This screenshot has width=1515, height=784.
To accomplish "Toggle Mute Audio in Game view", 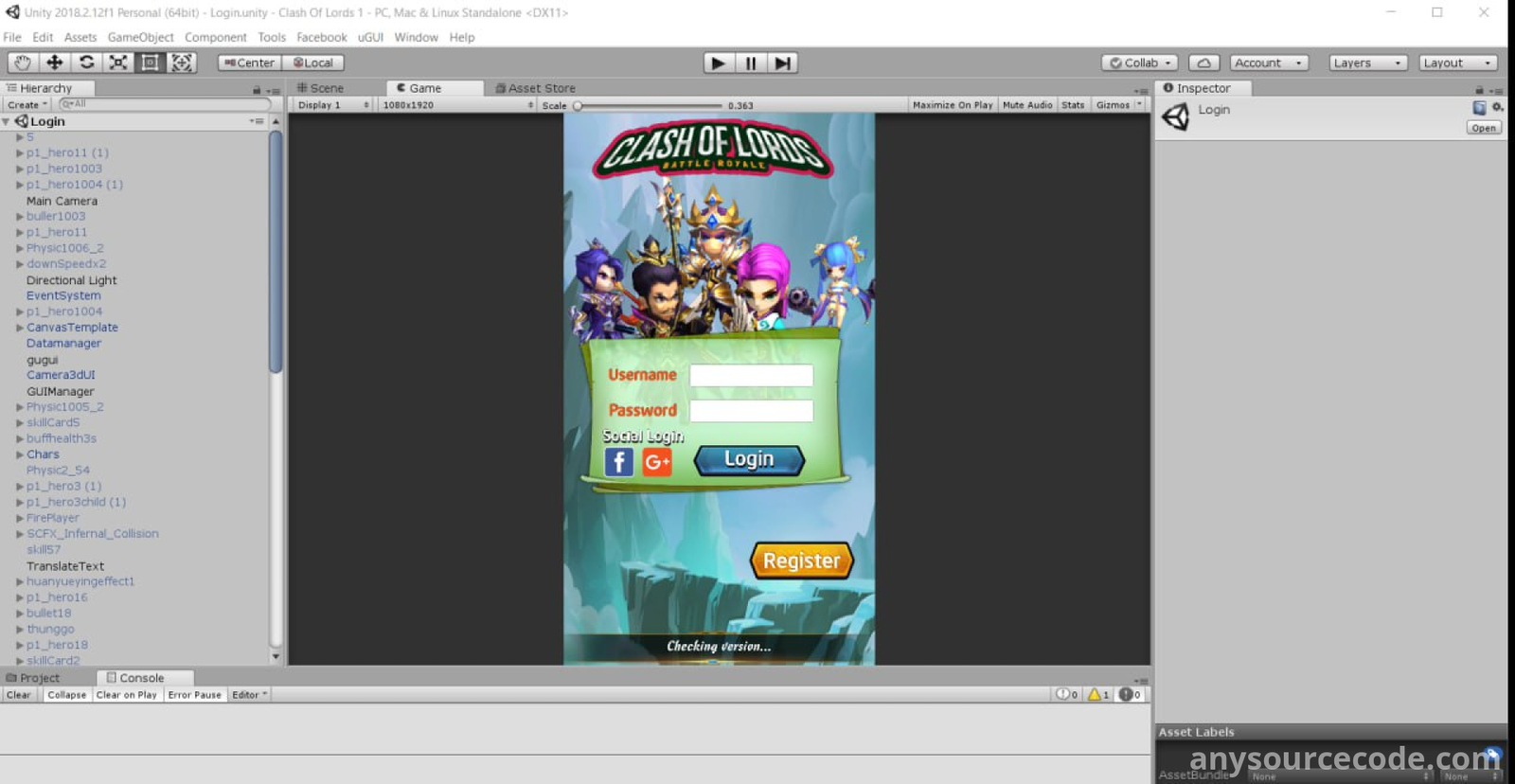I will (1026, 105).
